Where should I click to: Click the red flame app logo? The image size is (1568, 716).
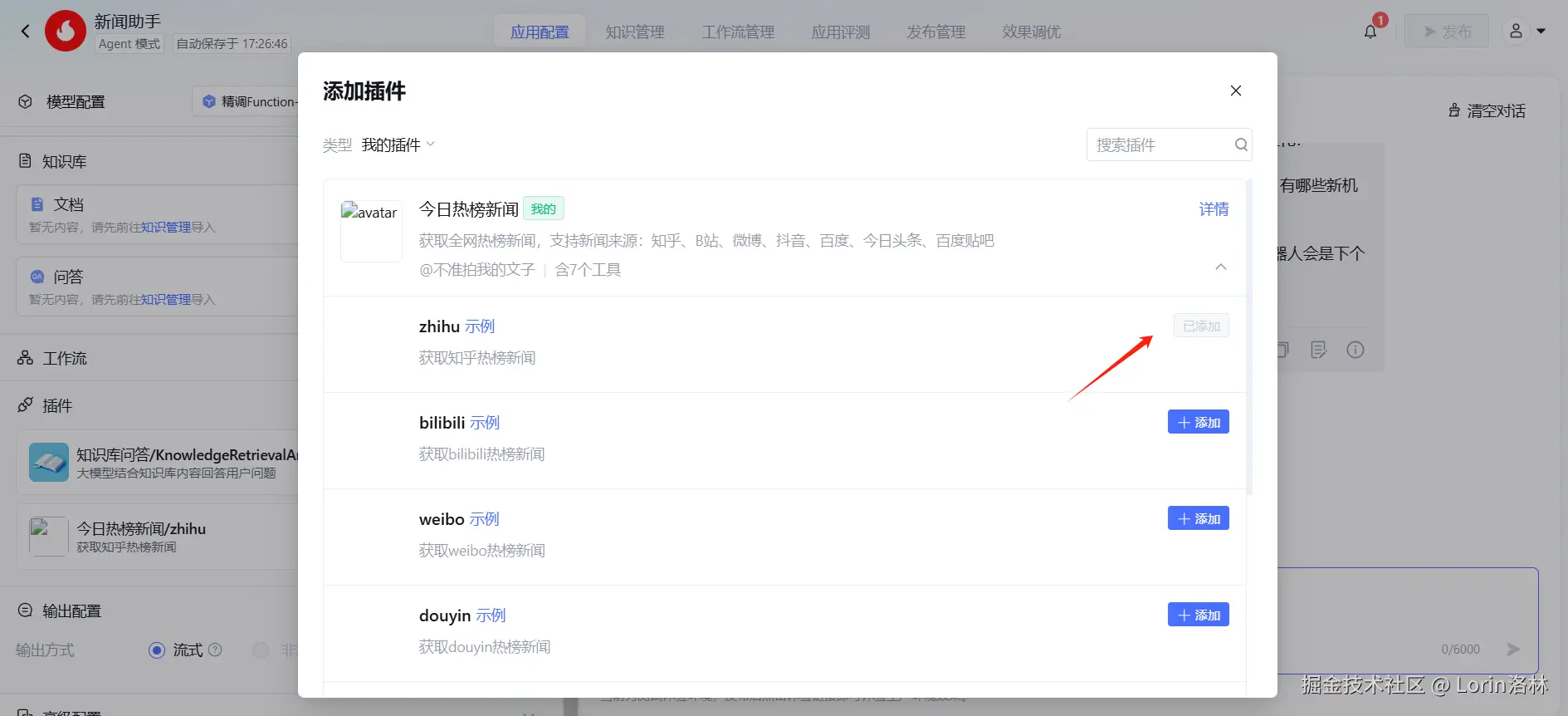click(66, 32)
